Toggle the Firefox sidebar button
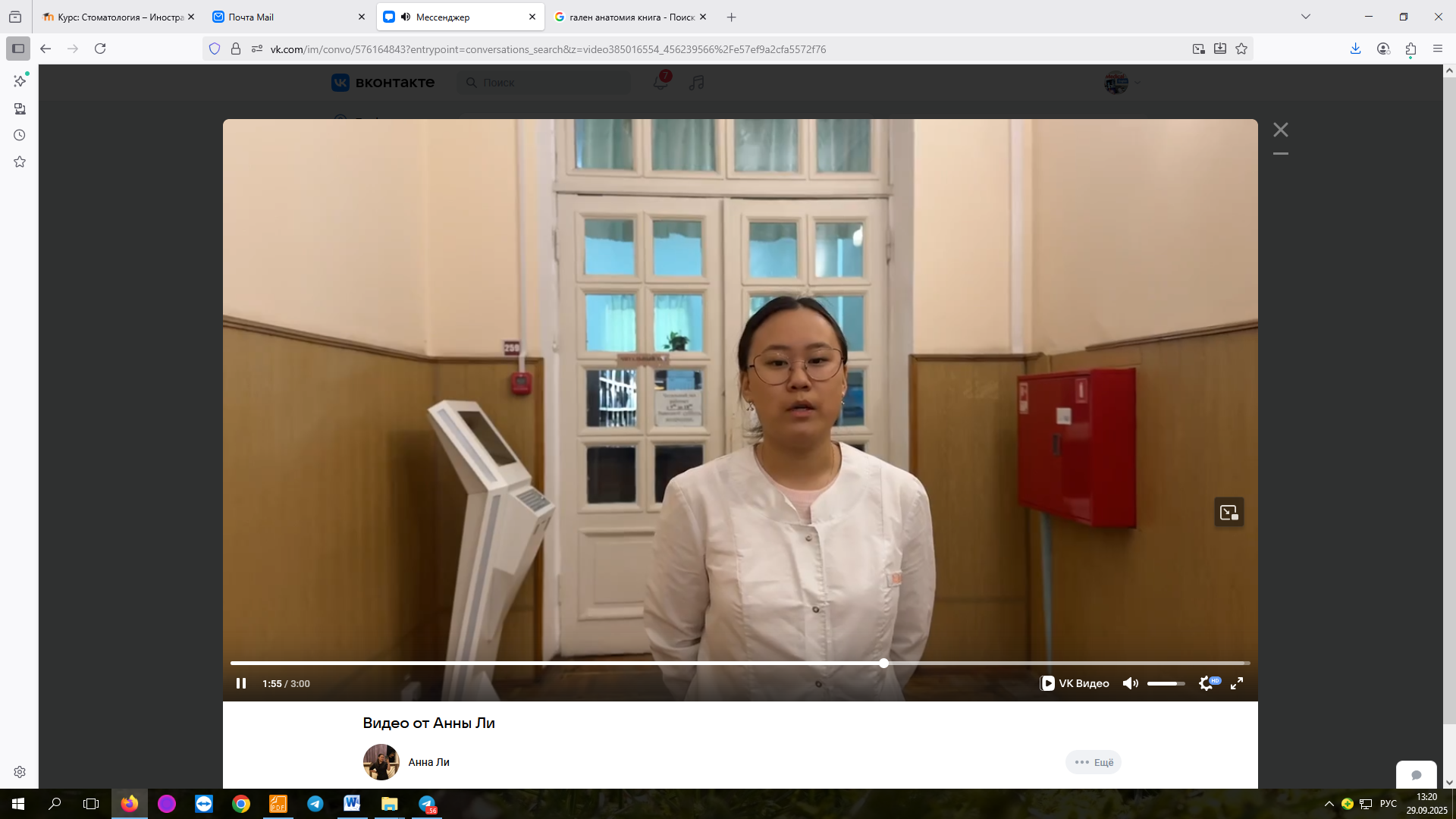Screen dimensions: 1456x819 pyautogui.click(x=18, y=49)
